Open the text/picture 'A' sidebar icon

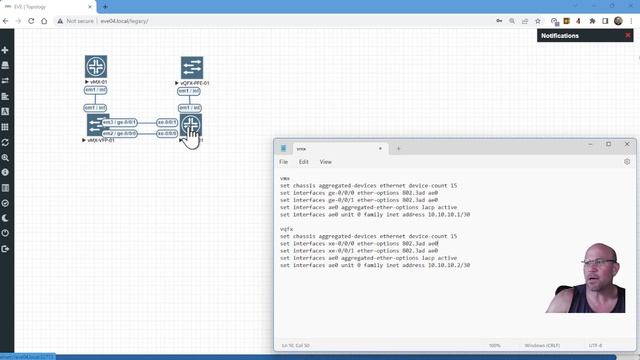click(5, 111)
